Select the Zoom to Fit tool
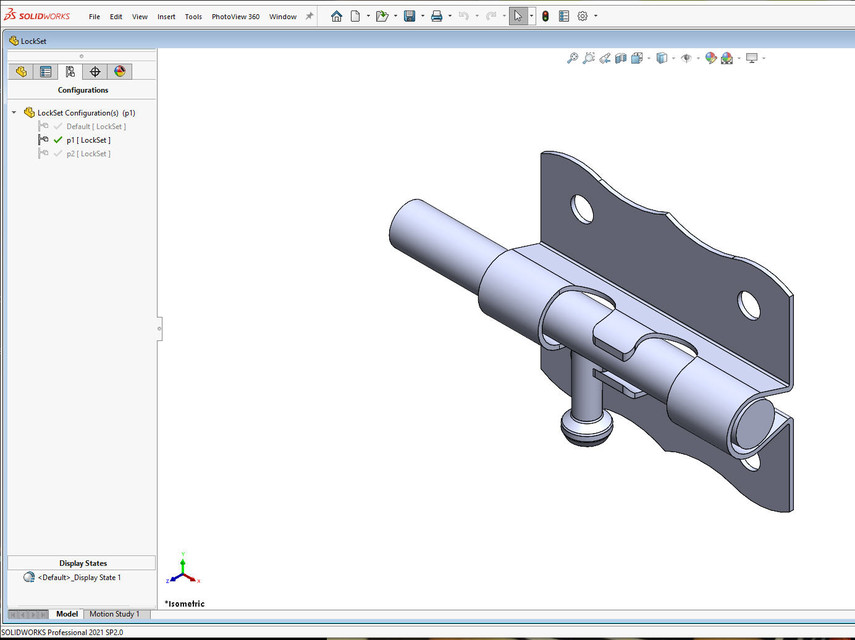The width and height of the screenshot is (855, 640). (570, 57)
